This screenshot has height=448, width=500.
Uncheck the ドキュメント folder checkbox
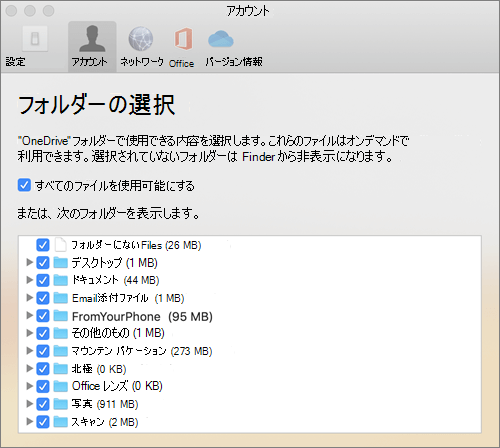pyautogui.click(x=43, y=280)
